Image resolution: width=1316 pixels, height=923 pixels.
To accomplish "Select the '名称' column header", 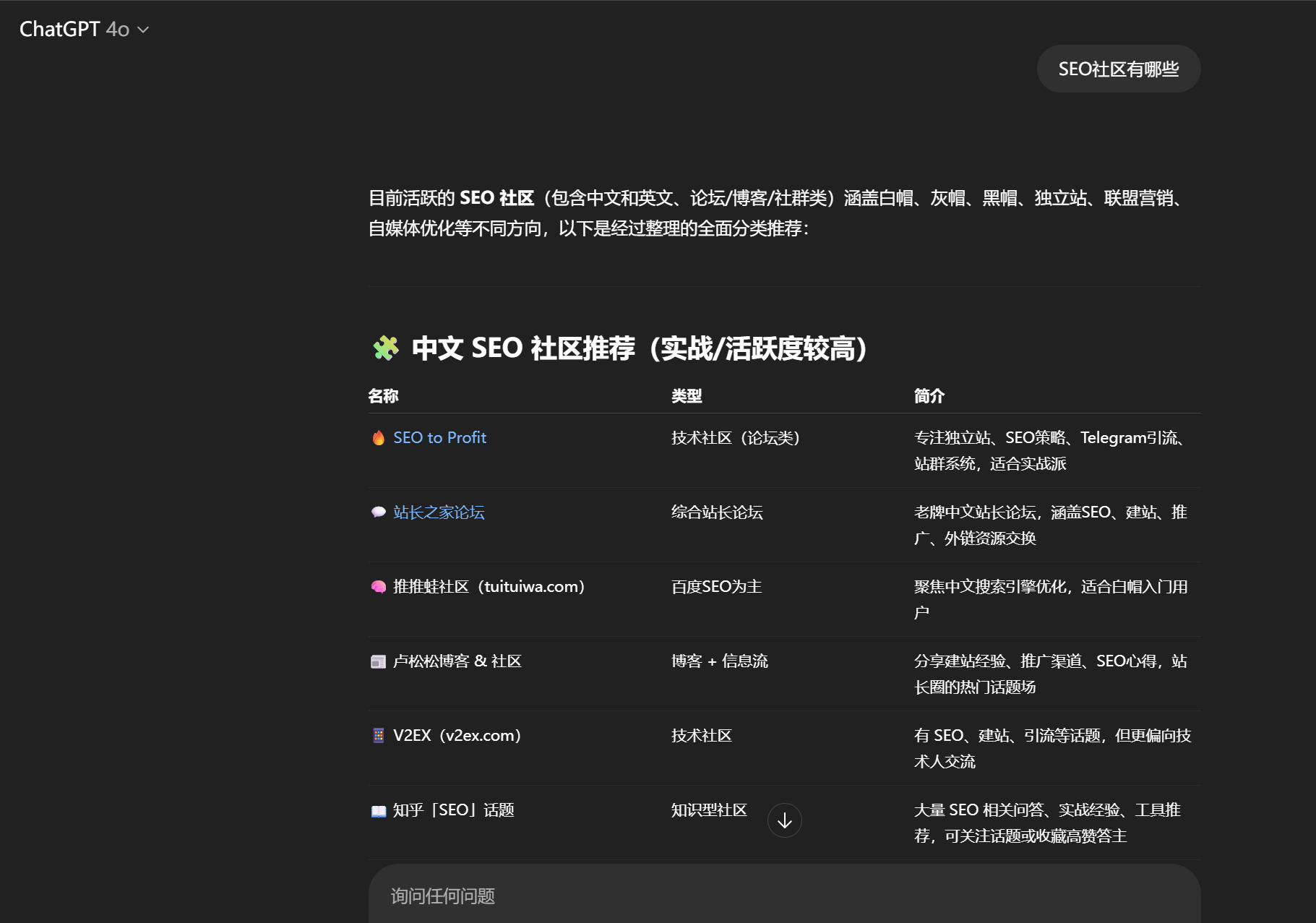I will point(383,395).
